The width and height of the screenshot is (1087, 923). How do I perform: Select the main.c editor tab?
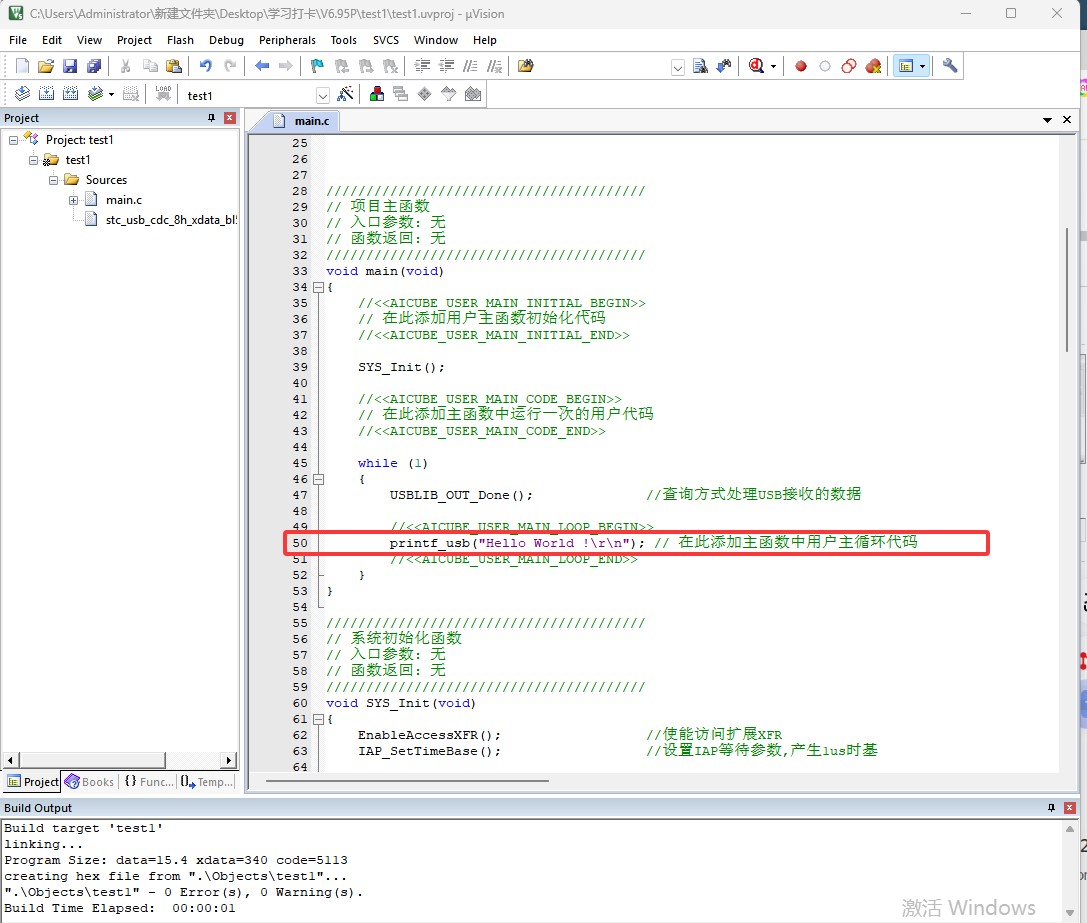pyautogui.click(x=301, y=121)
